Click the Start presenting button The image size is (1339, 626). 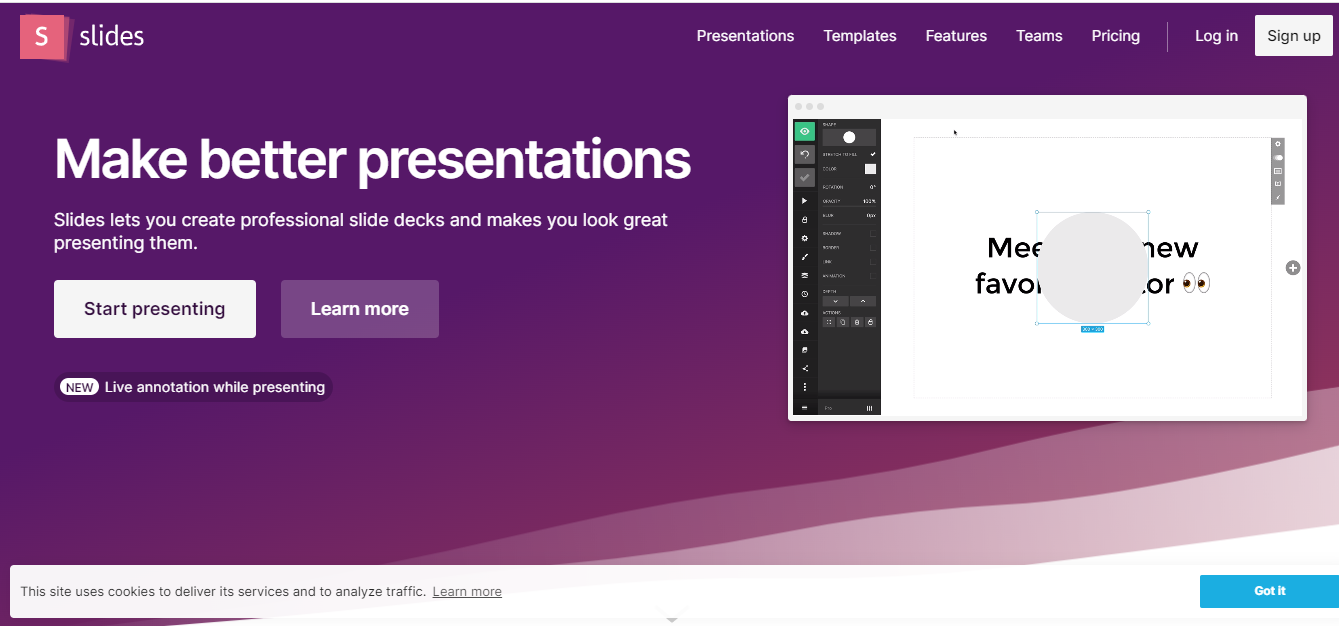pos(155,309)
